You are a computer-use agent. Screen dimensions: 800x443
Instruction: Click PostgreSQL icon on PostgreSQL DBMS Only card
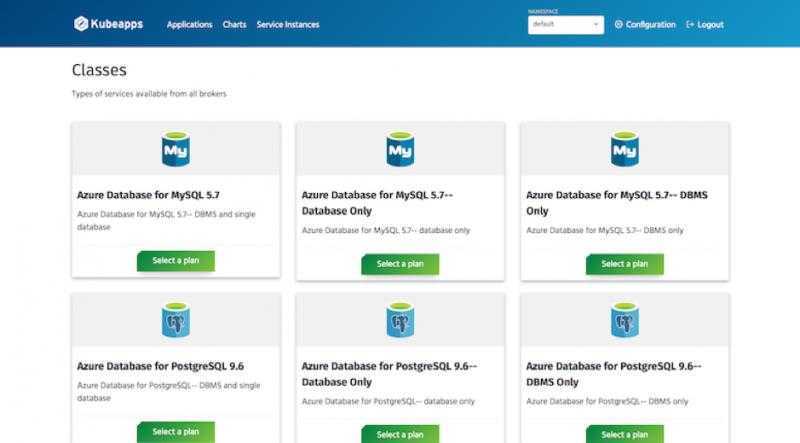tap(624, 320)
